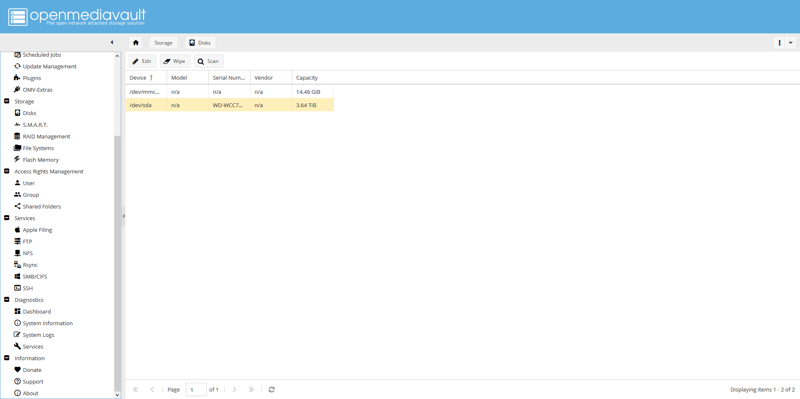Click the Wipe button
The image size is (800, 399).
(x=175, y=61)
